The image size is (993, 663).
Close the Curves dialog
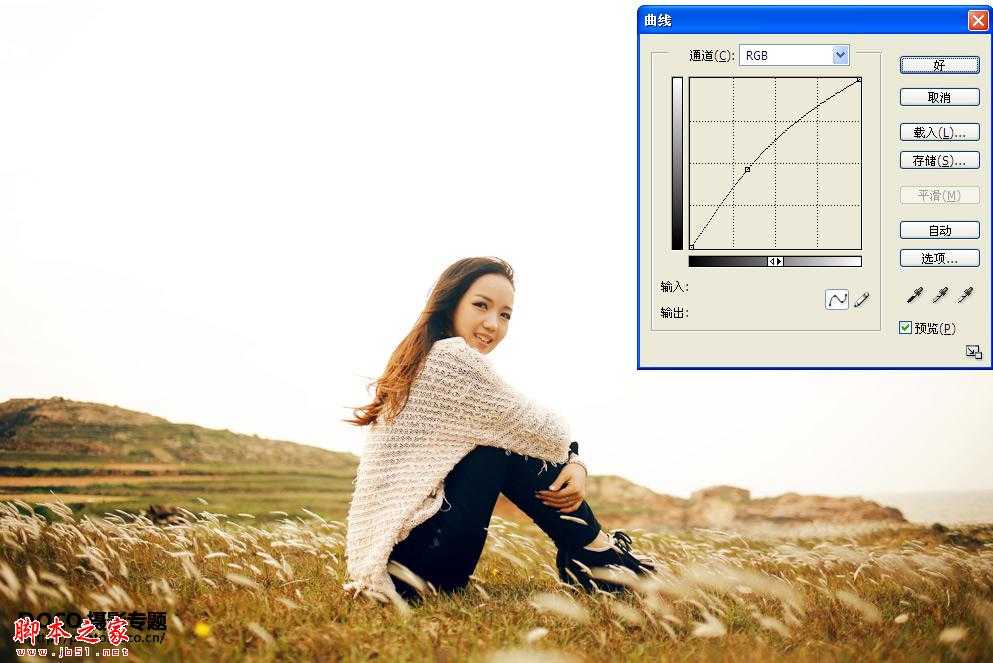(977, 20)
